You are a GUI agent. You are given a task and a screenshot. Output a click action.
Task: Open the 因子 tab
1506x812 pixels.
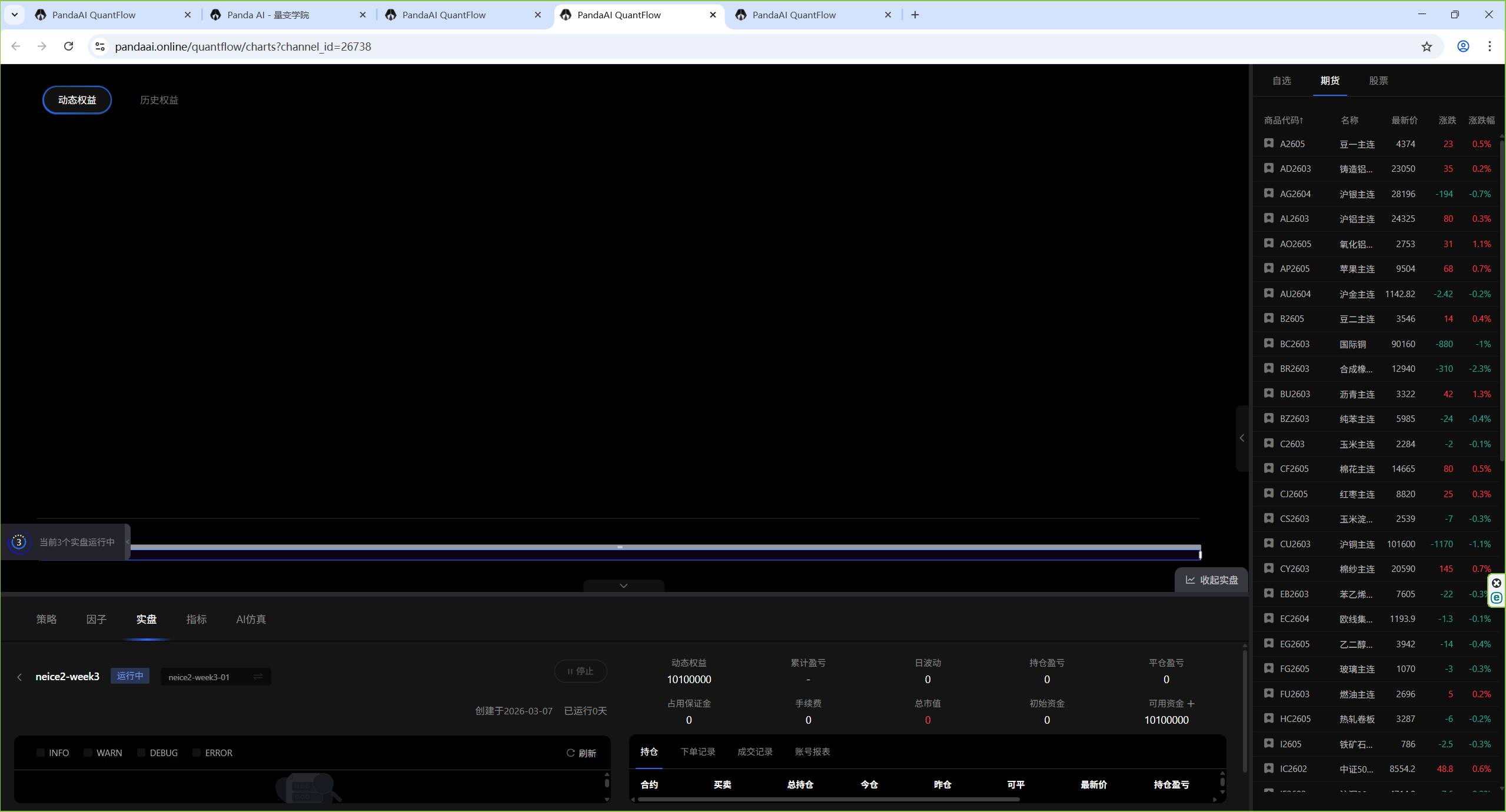97,619
